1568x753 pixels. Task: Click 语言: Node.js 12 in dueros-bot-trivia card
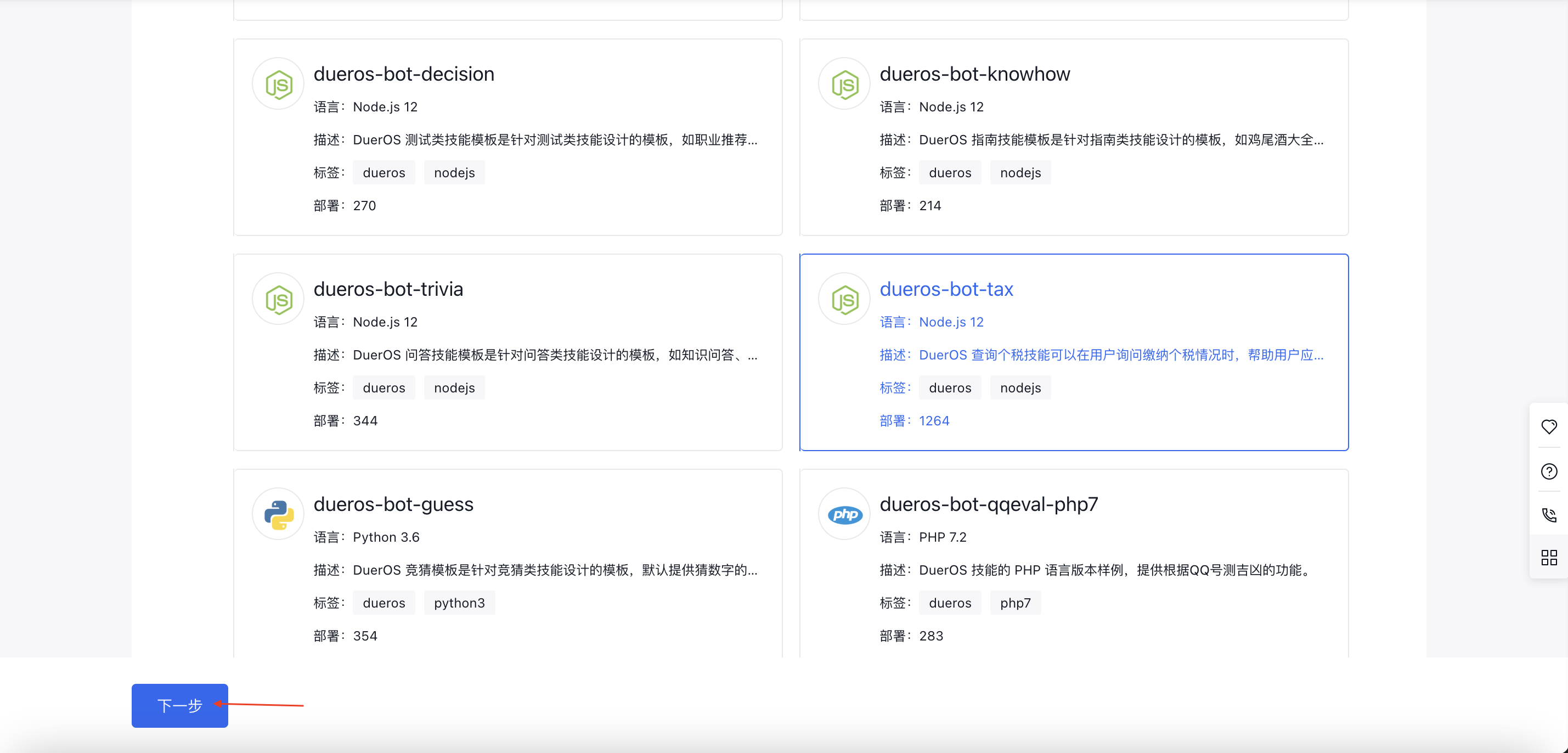[365, 322]
